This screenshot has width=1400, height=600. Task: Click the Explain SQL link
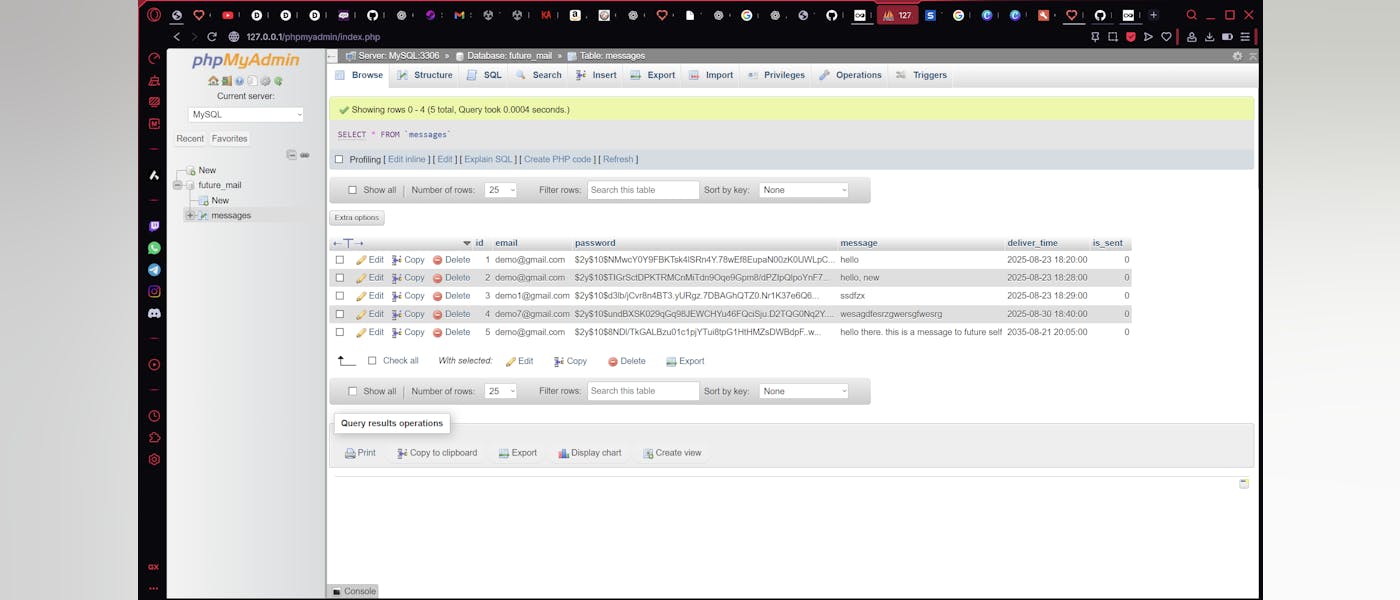coord(488,159)
